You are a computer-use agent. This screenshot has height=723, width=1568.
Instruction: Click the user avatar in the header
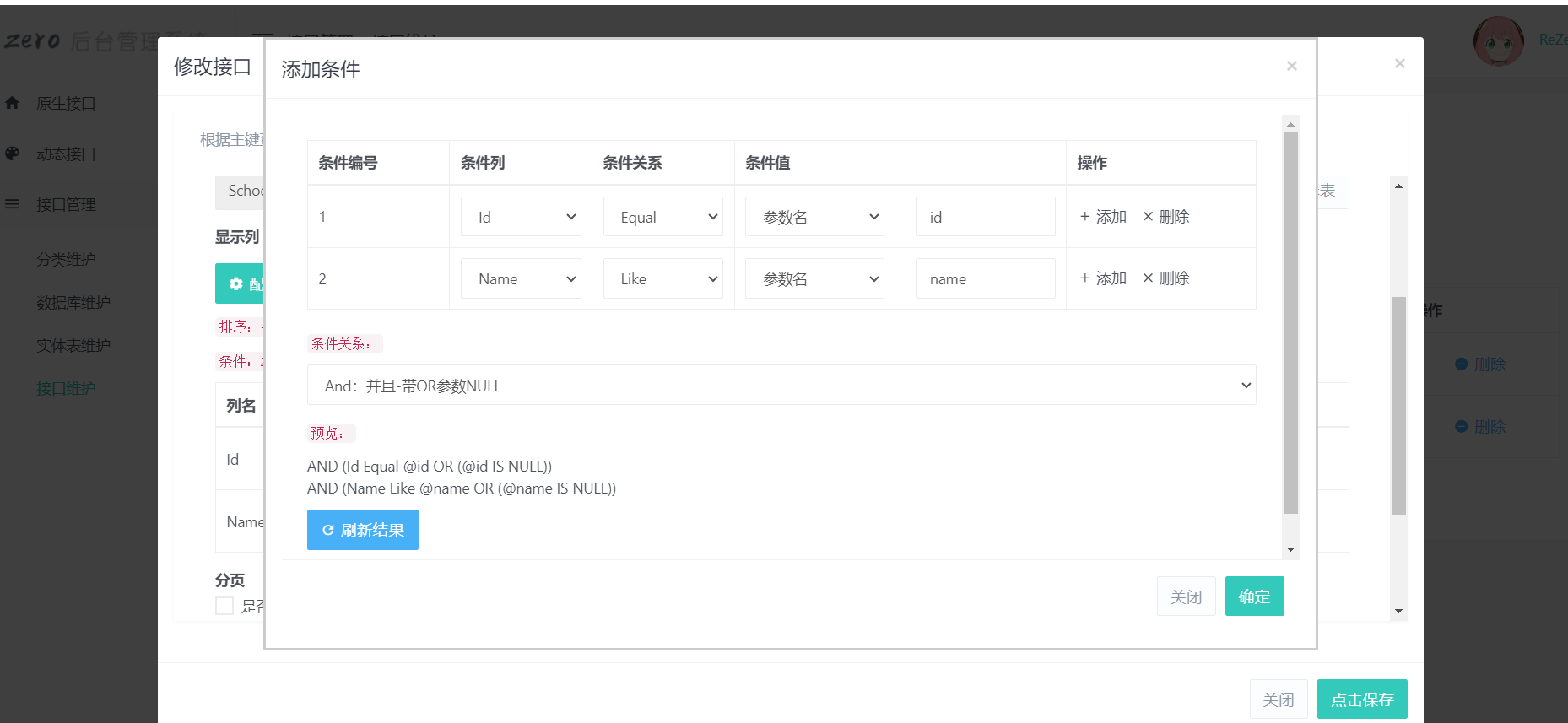coord(1499,40)
